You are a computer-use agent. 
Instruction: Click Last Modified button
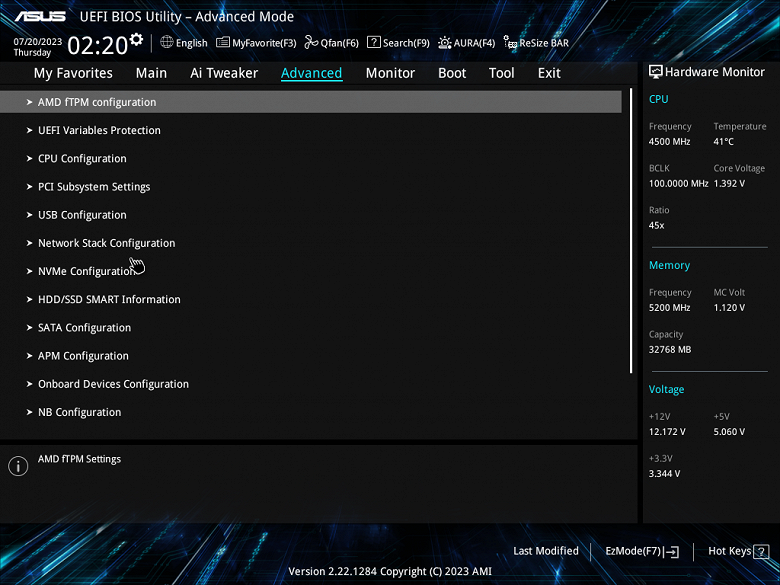[546, 551]
